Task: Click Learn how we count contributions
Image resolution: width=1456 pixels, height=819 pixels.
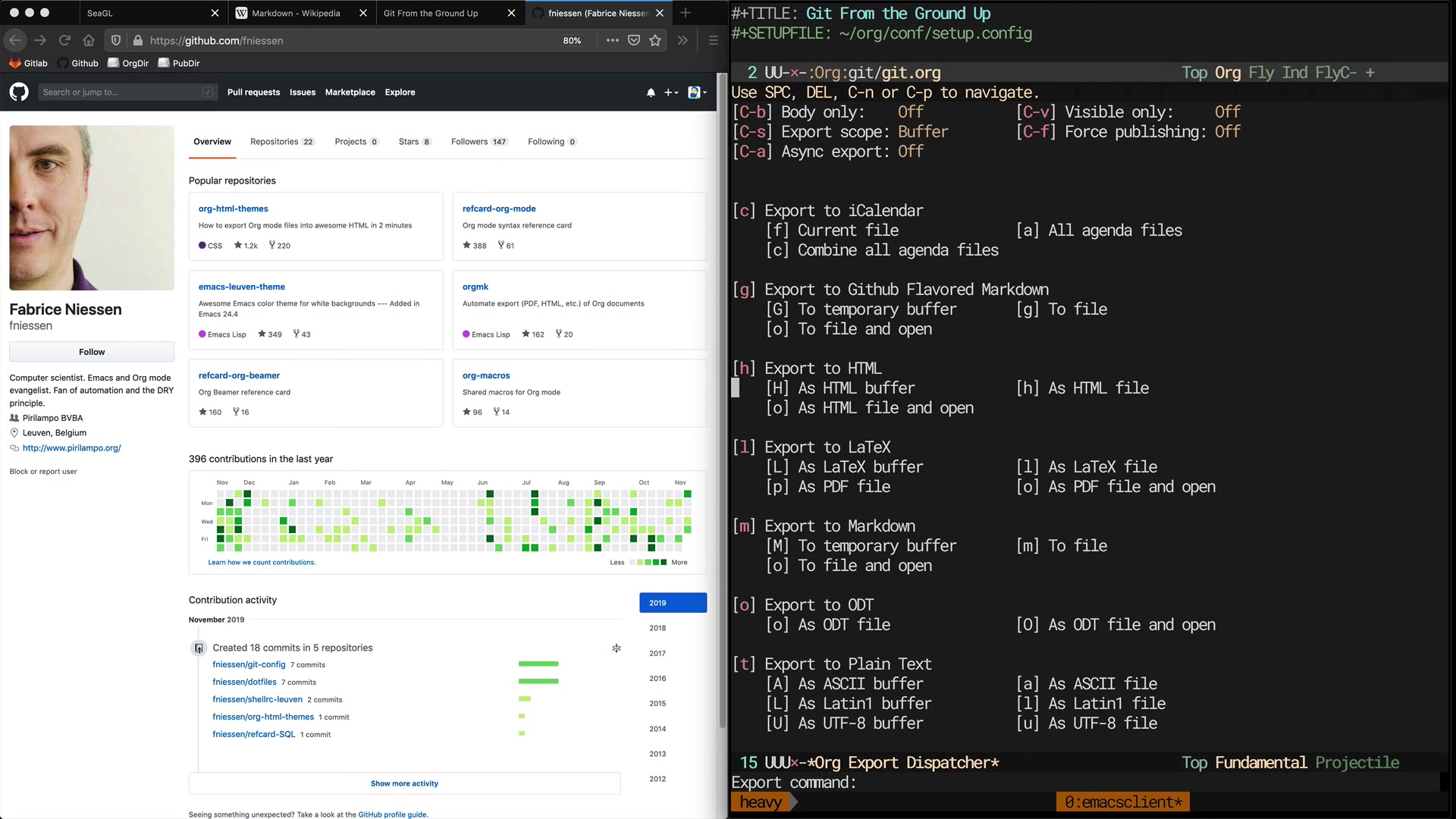Action: 262,563
